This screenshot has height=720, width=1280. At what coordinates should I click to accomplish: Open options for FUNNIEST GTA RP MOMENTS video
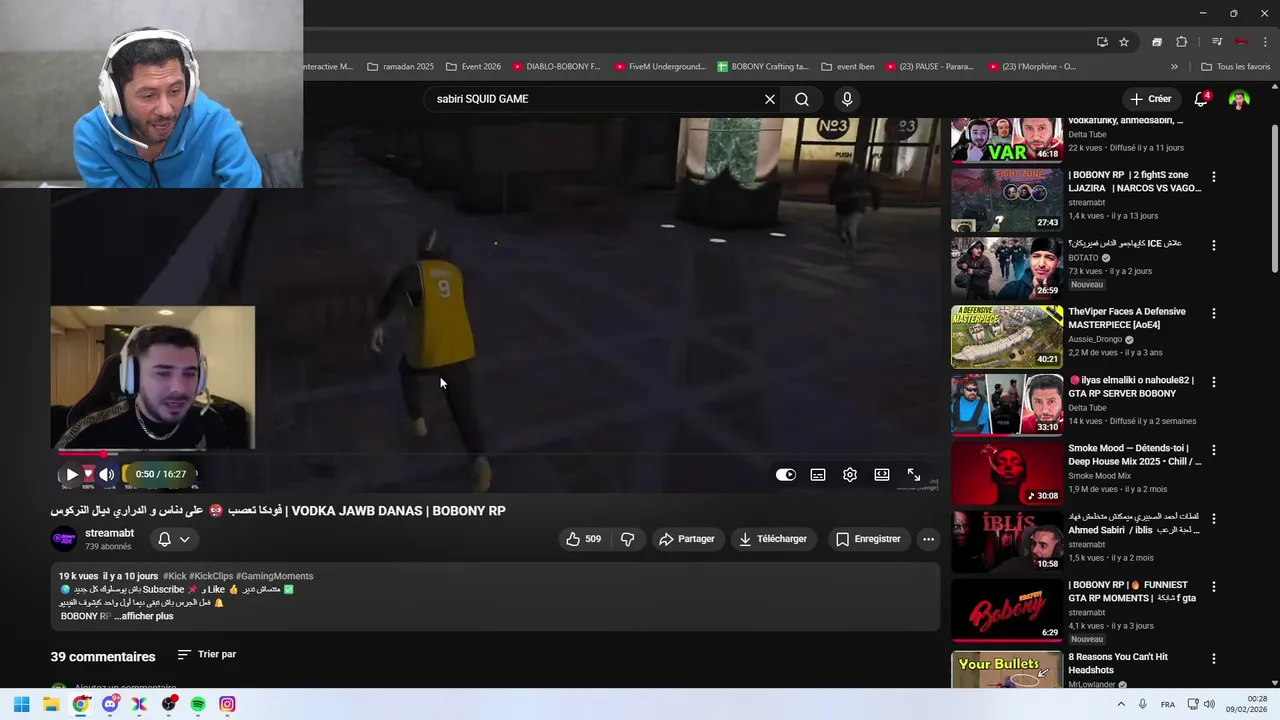[x=1214, y=587]
